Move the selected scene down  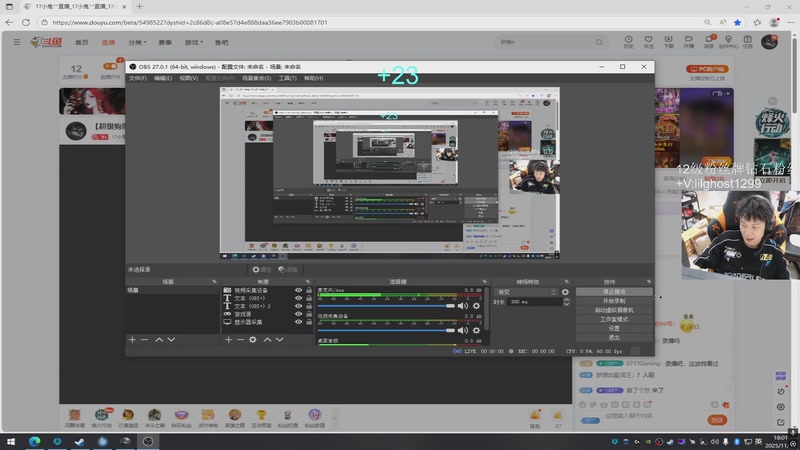(171, 340)
